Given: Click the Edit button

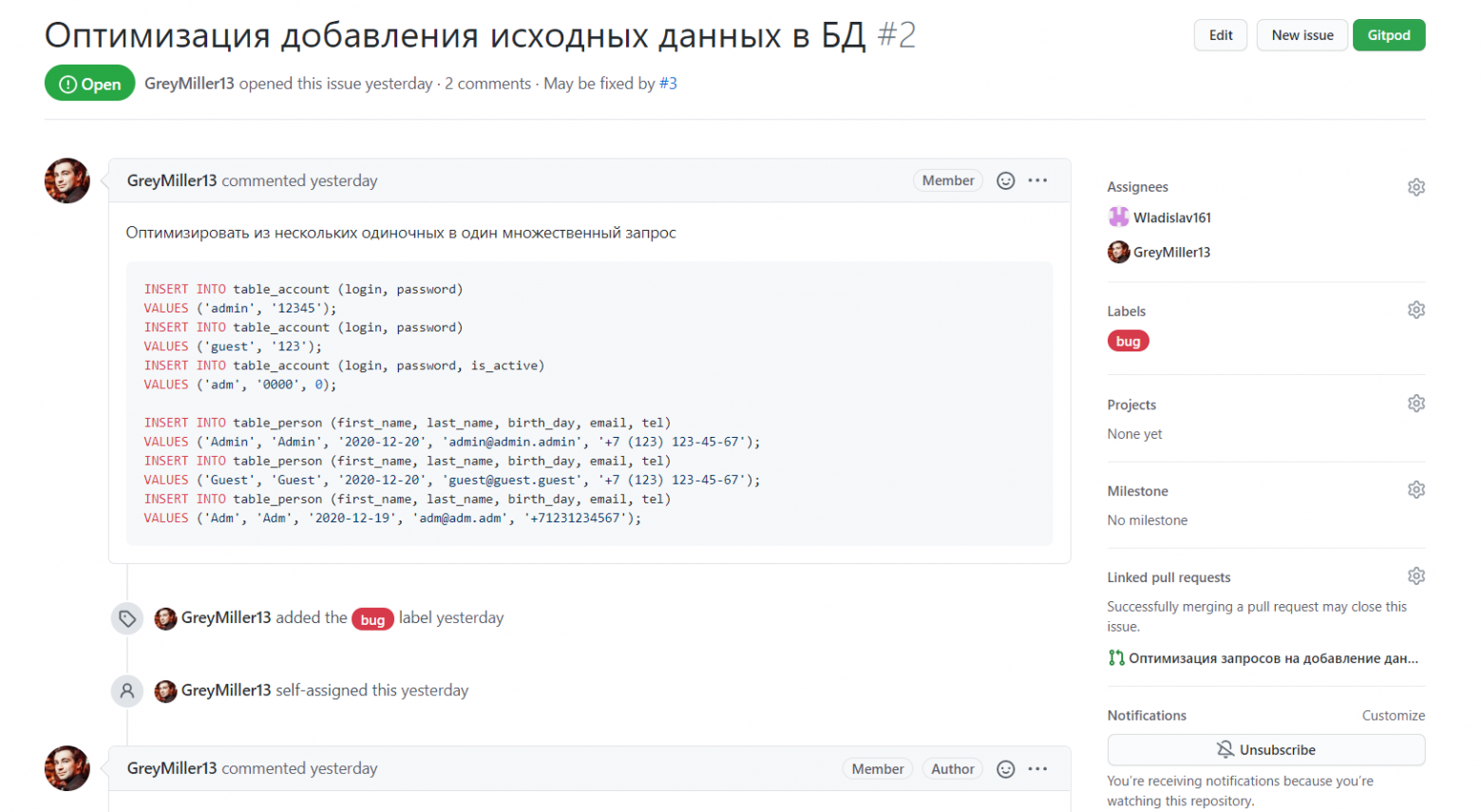Looking at the screenshot, I should click(x=1221, y=35).
